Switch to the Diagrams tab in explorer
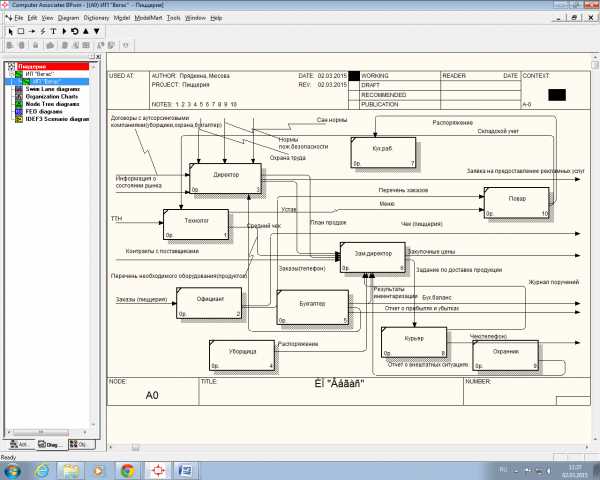 pos(50,443)
